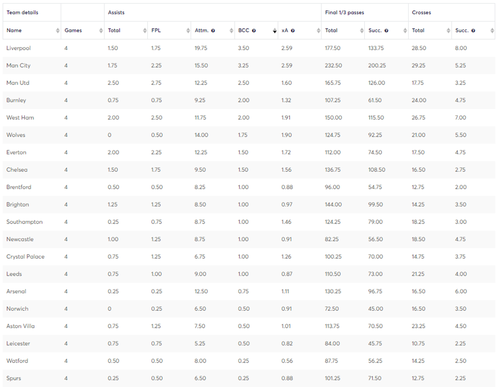Open the info icon beside xA
The height and width of the screenshot is (387, 500).
293,30
